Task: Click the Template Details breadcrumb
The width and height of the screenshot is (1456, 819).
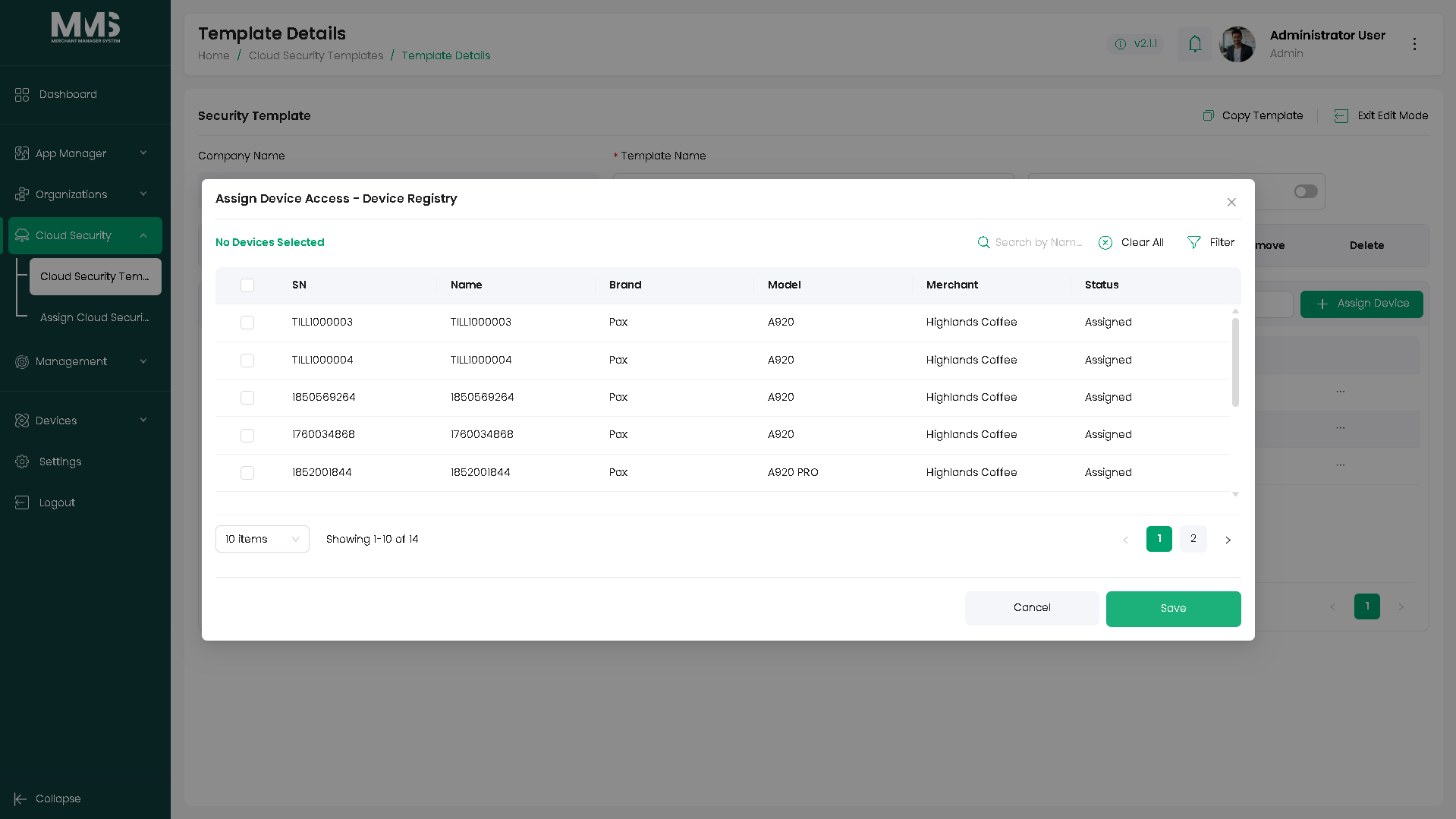Action: (446, 55)
